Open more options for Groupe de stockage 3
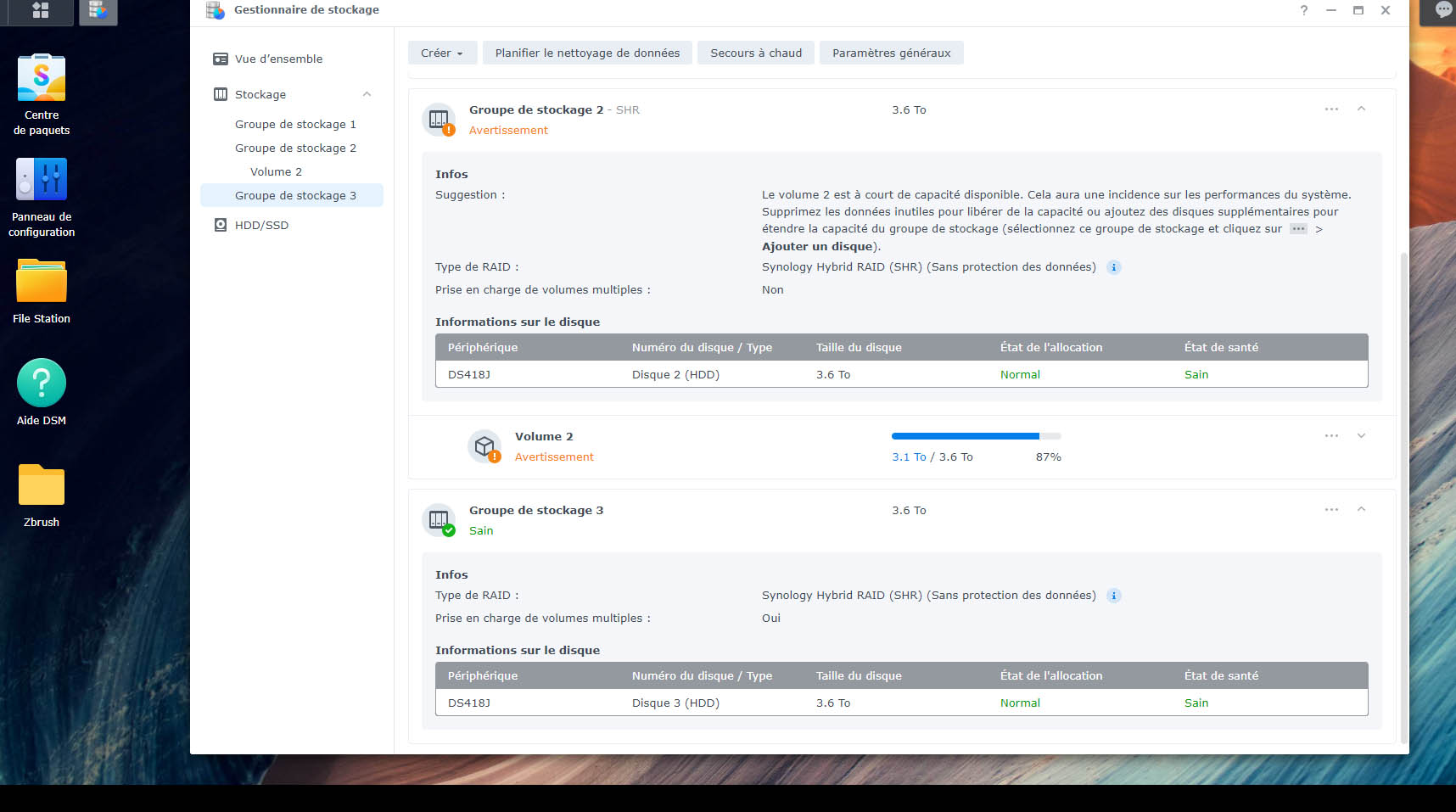The height and width of the screenshot is (812, 1456). [x=1331, y=510]
